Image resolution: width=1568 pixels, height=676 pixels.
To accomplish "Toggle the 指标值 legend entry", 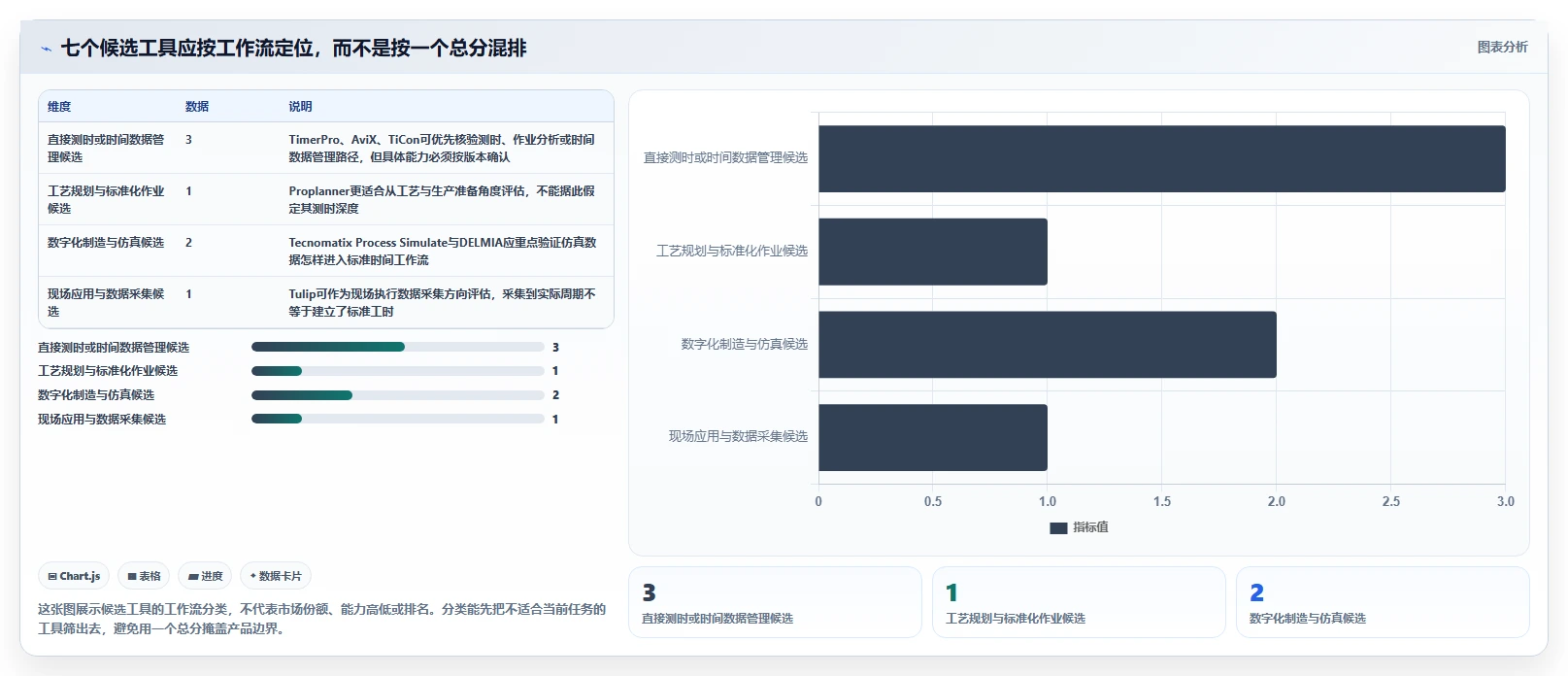I will pos(1079,527).
